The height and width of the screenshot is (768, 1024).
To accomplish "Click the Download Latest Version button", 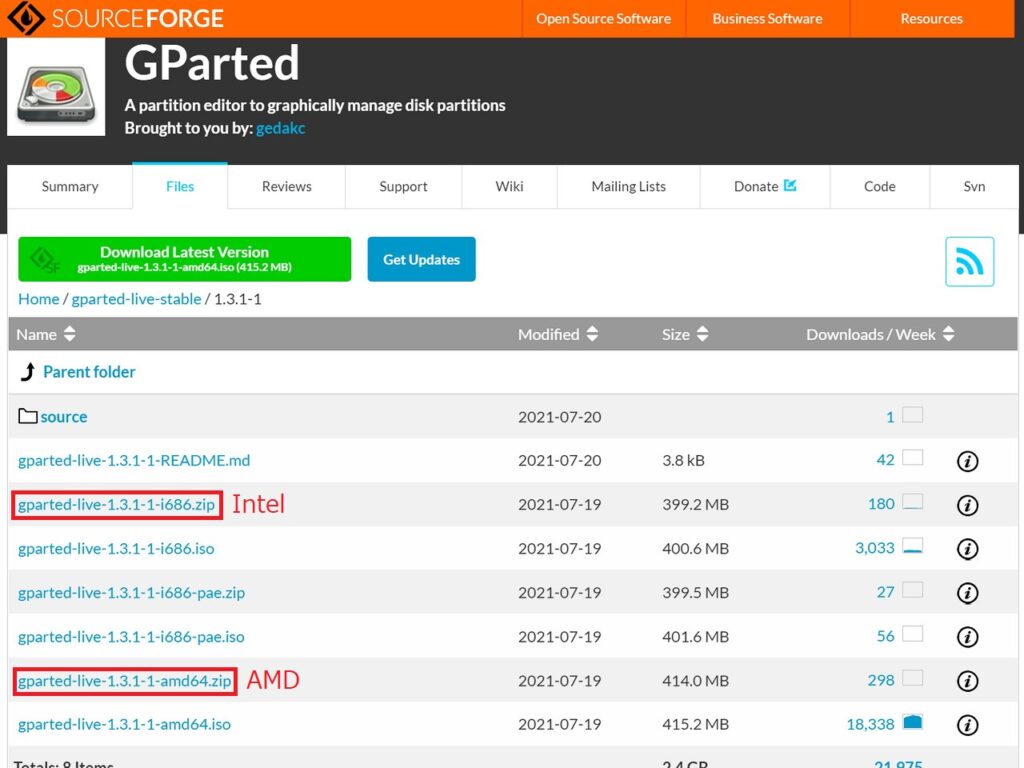I will point(184,259).
